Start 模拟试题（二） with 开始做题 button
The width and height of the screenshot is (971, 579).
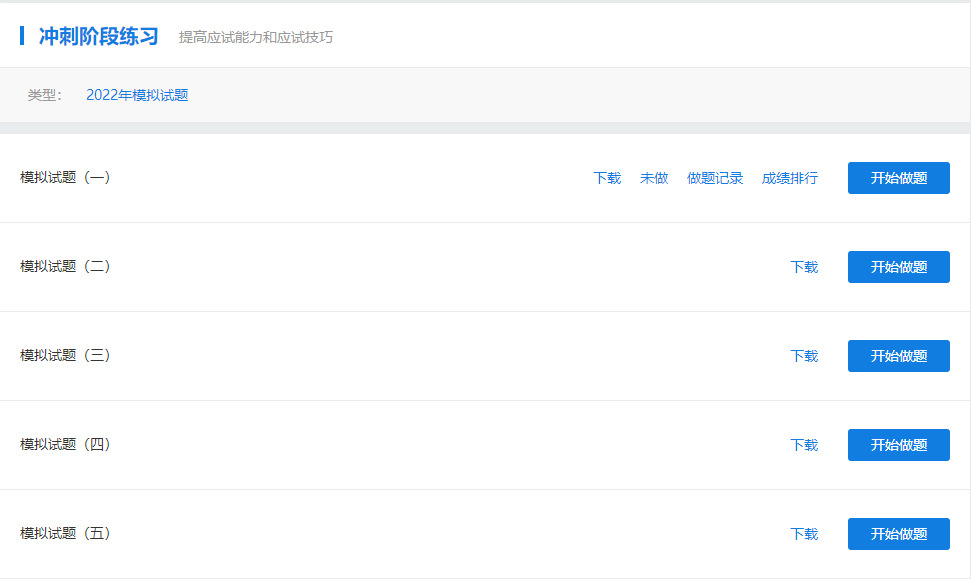(x=898, y=267)
